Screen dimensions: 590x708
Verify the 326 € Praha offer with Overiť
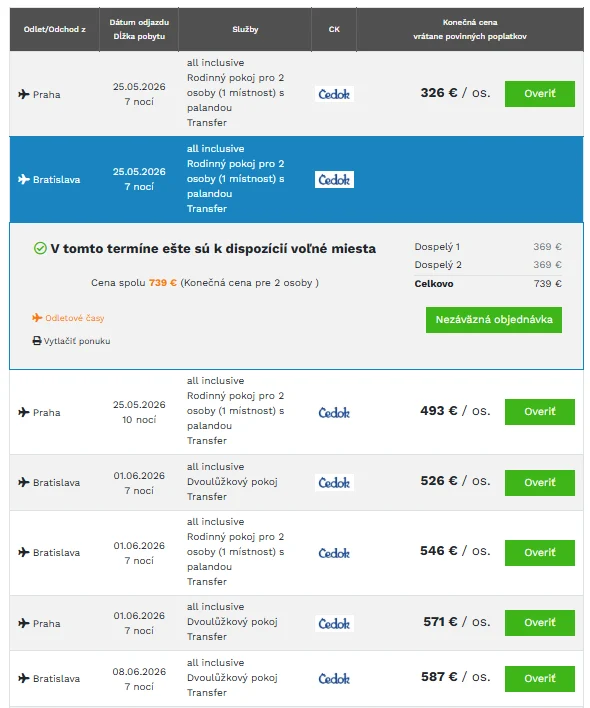(x=540, y=94)
